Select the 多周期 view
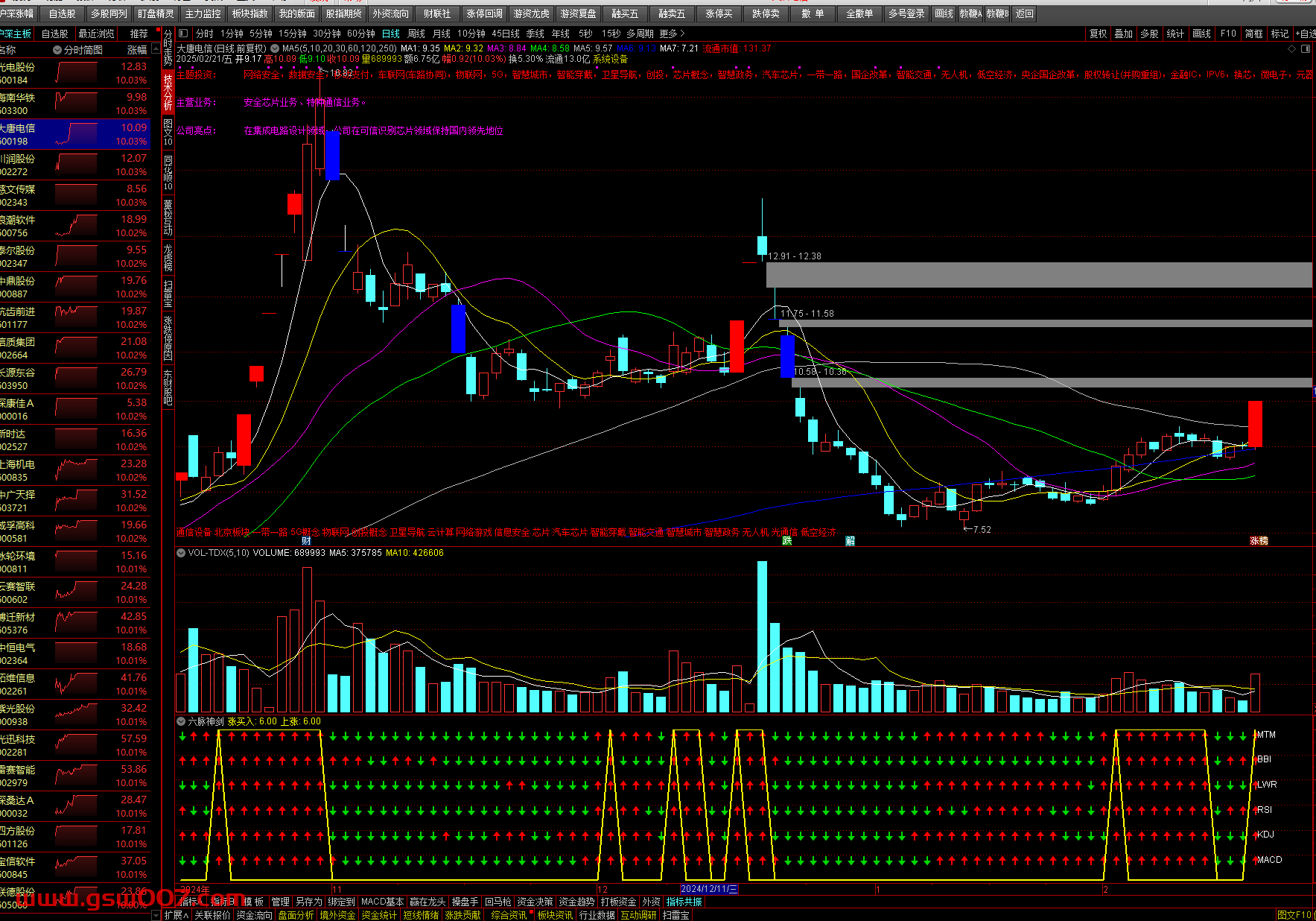This screenshot has width=1316, height=921. (x=640, y=34)
